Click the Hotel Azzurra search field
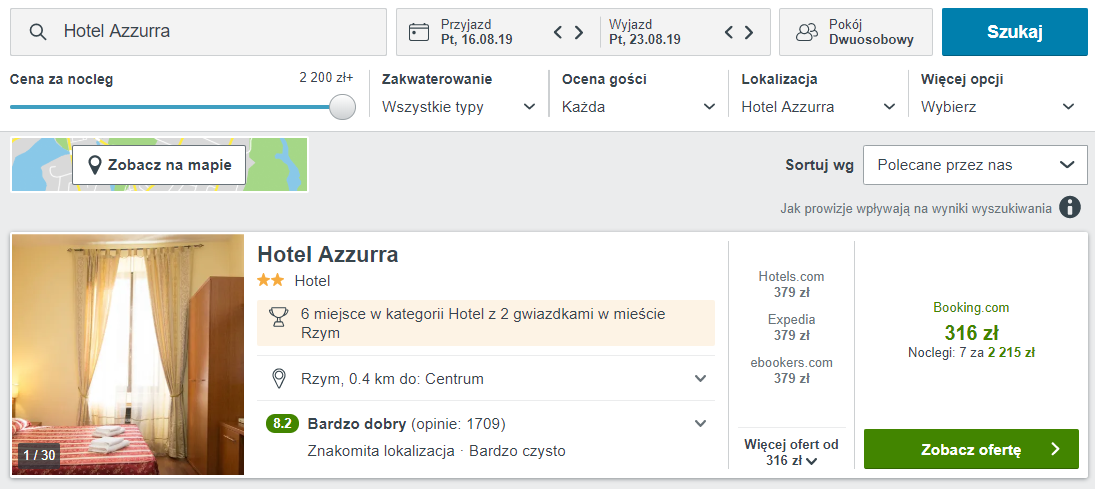 pos(198,32)
